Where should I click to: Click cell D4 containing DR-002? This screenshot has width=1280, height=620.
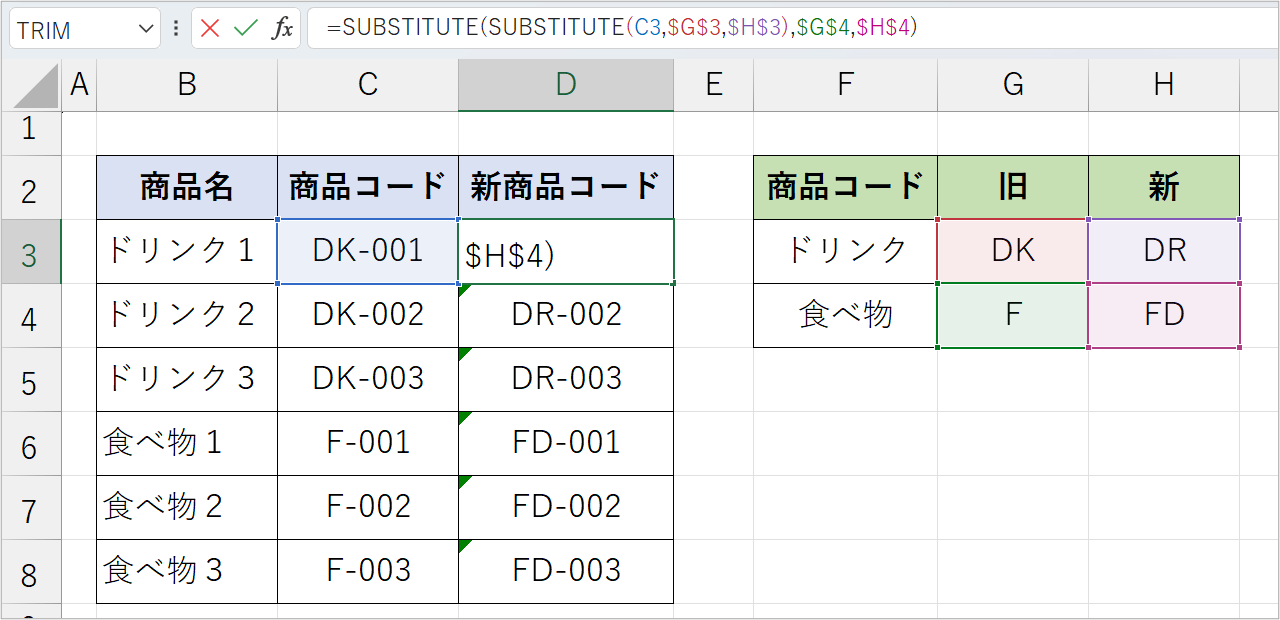click(566, 315)
